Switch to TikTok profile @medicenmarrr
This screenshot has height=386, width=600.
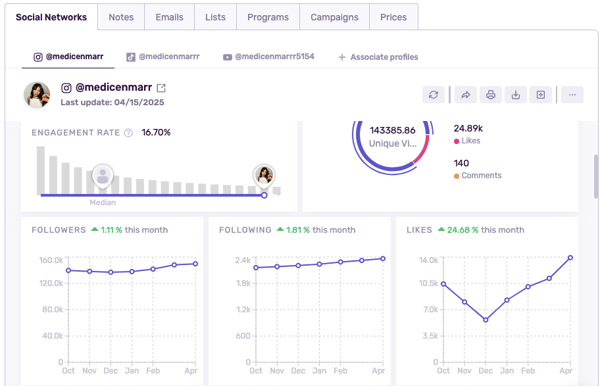coord(163,57)
